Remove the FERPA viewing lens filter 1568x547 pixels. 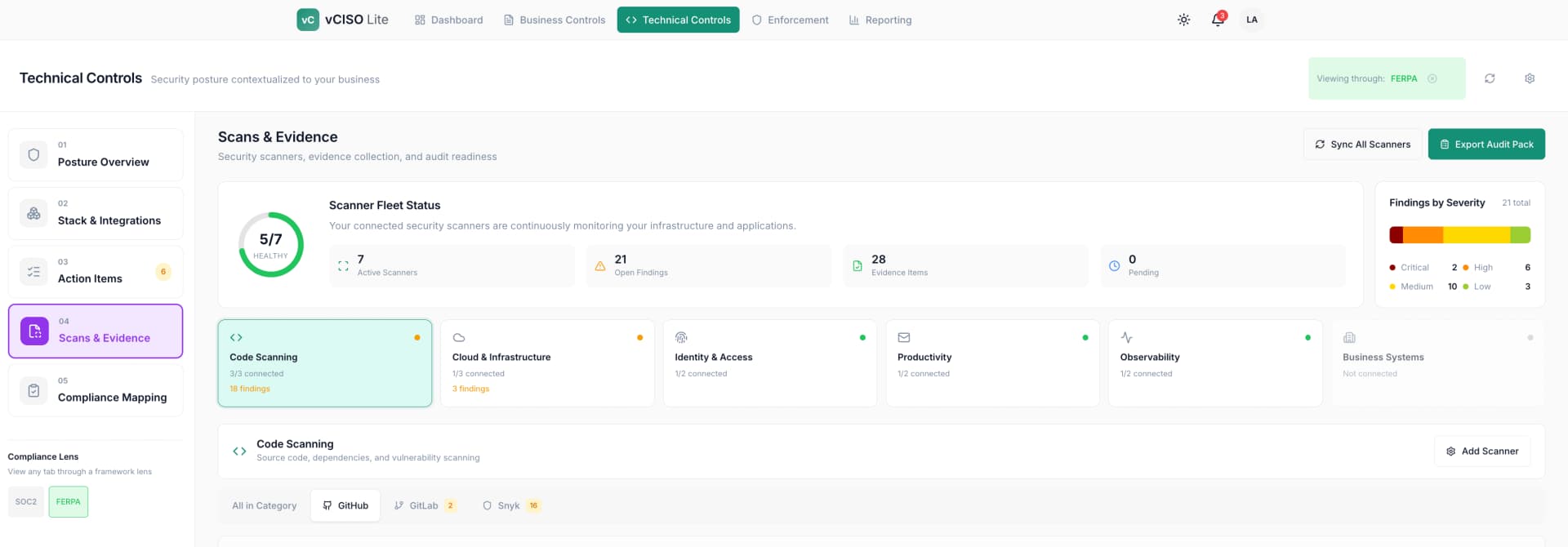(x=1432, y=78)
